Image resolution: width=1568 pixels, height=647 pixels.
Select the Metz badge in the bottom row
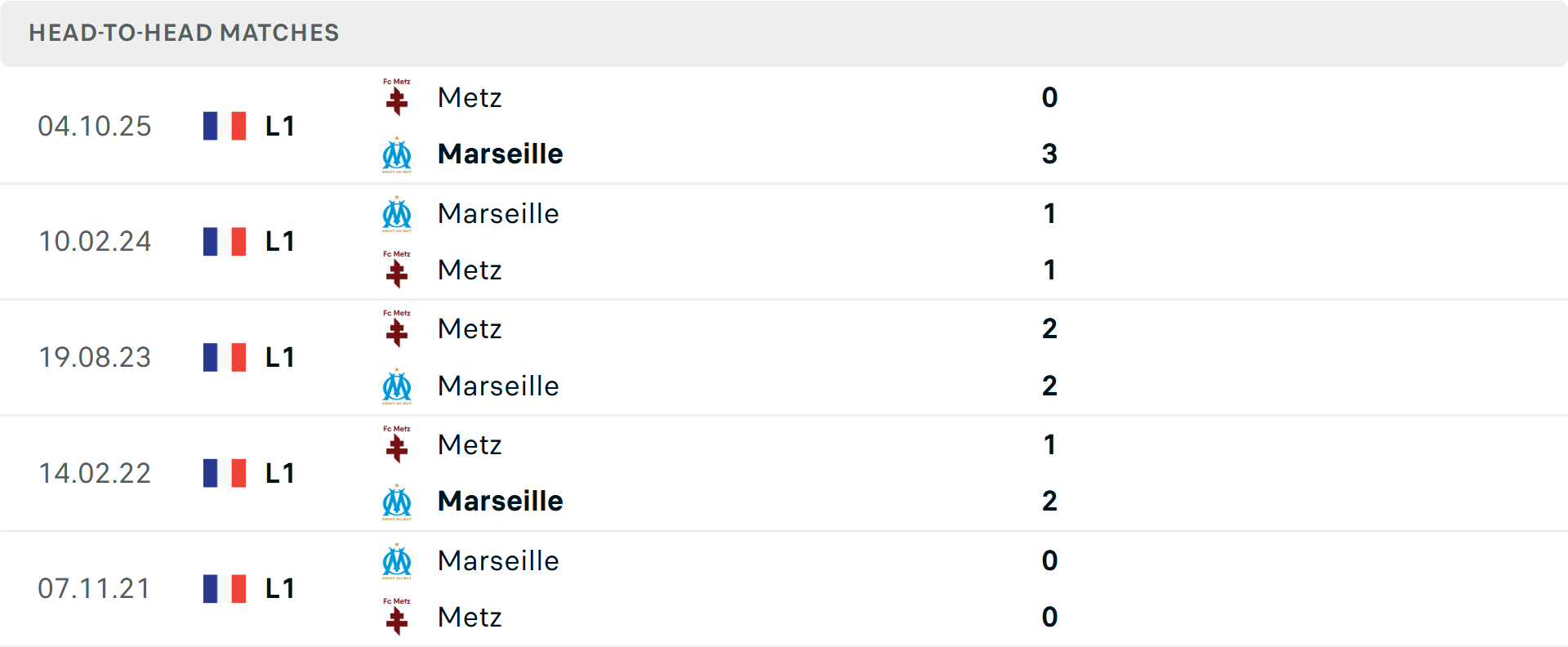pos(397,618)
